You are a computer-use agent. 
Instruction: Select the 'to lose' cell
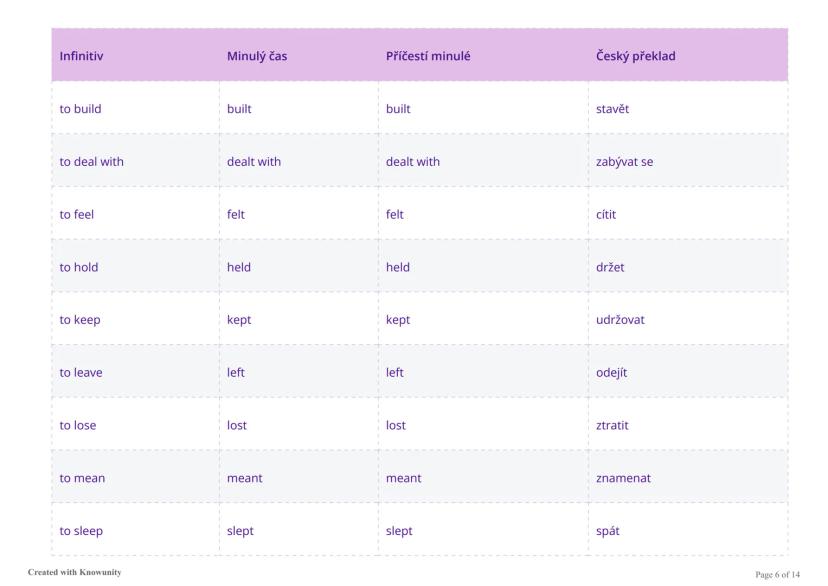(x=78, y=425)
